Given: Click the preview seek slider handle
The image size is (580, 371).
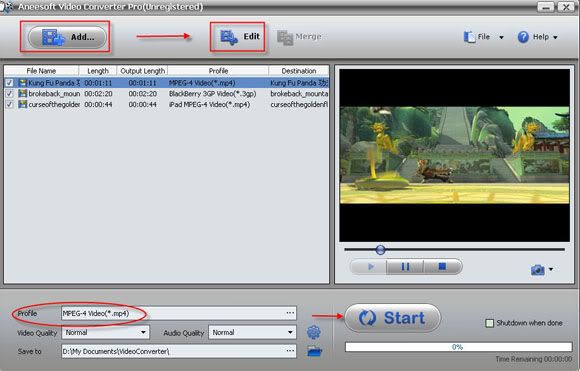Looking at the screenshot, I should pyautogui.click(x=380, y=250).
